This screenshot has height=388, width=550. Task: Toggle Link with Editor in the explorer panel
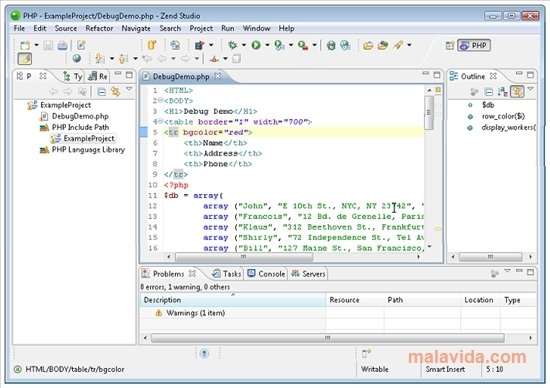click(x=115, y=92)
